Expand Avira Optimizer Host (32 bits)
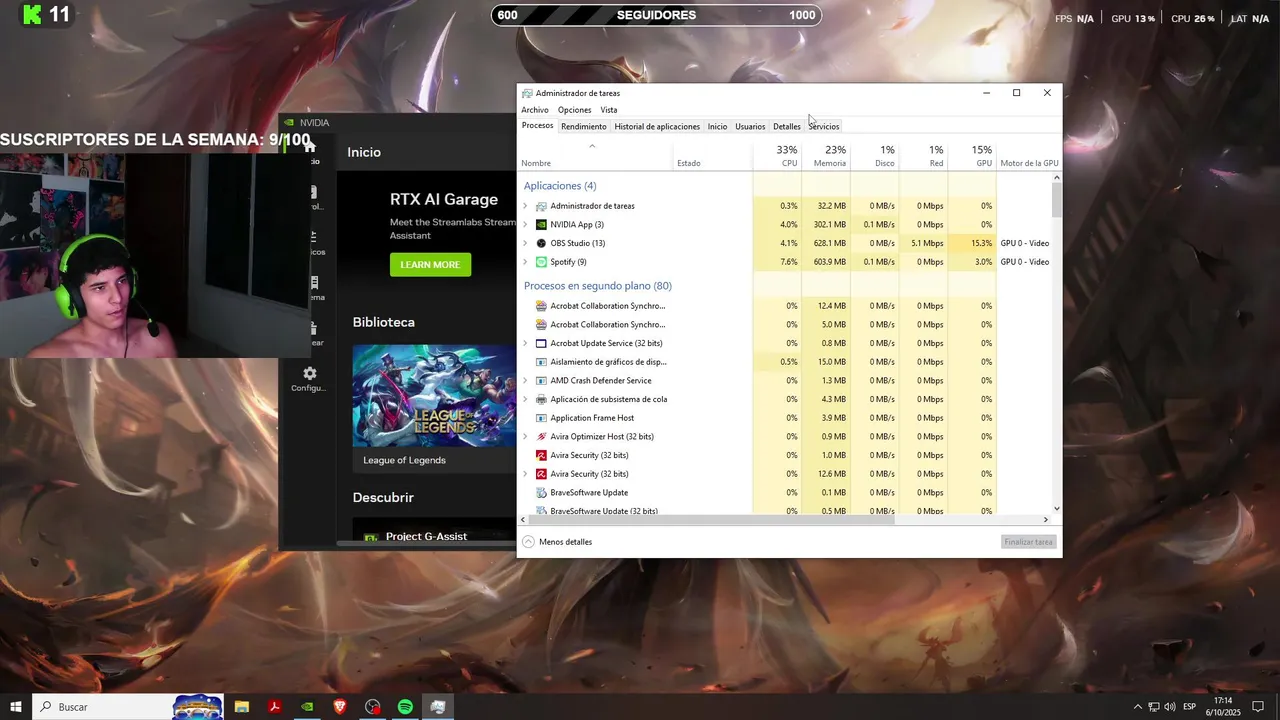This screenshot has height=720, width=1280. tap(525, 437)
